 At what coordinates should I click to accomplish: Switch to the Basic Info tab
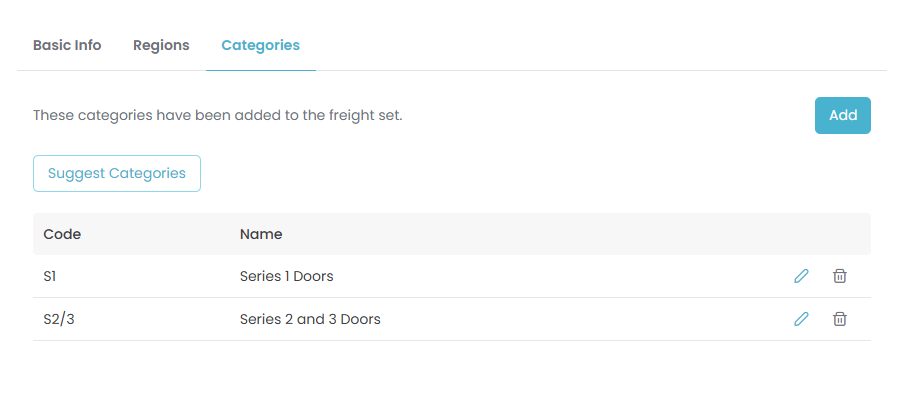(67, 45)
